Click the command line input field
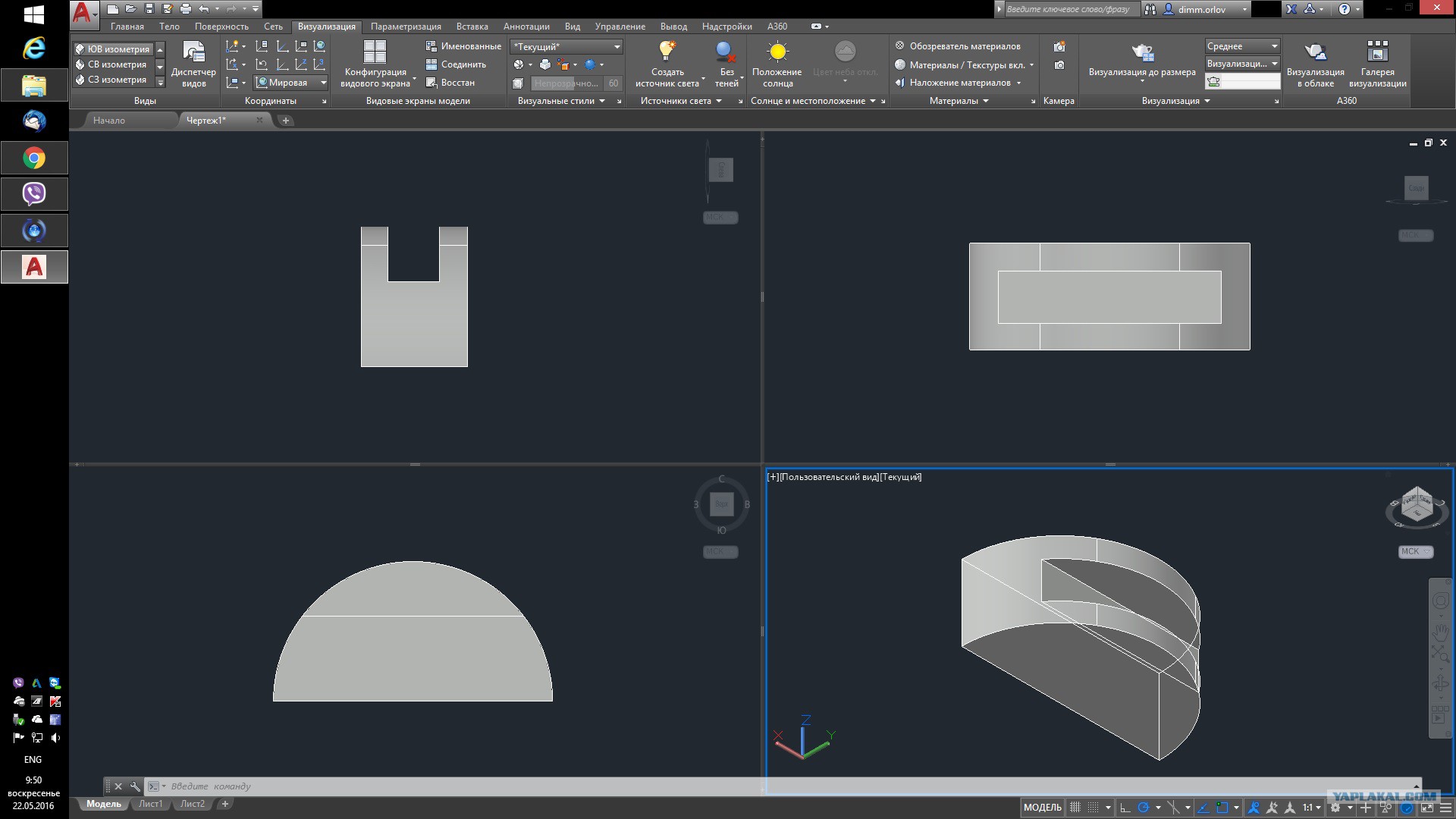 [455, 786]
